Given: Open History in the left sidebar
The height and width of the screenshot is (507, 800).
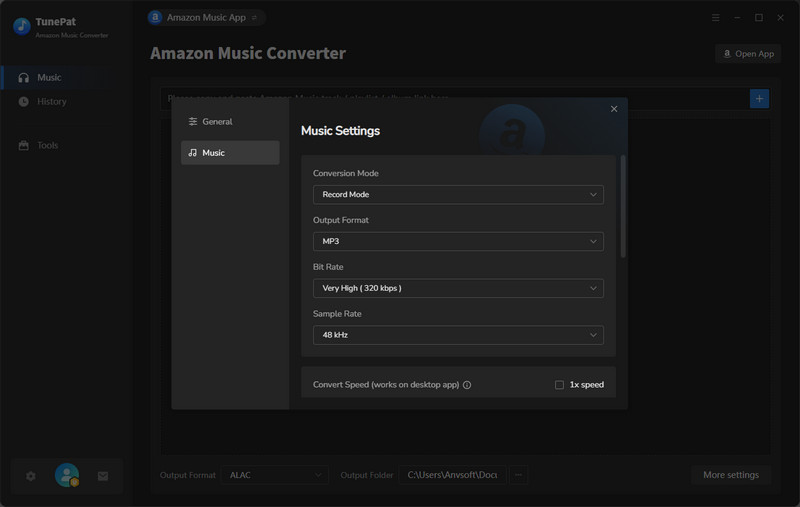Looking at the screenshot, I should [x=52, y=101].
